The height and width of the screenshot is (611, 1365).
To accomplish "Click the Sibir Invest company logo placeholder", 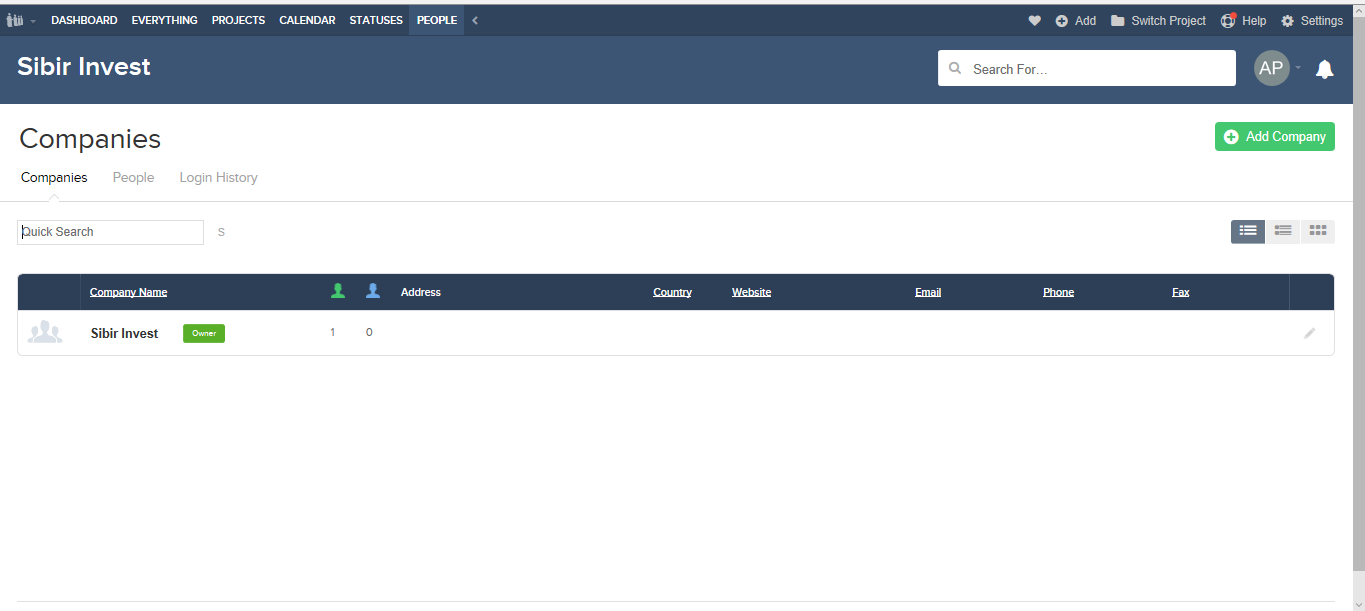I will (x=45, y=333).
